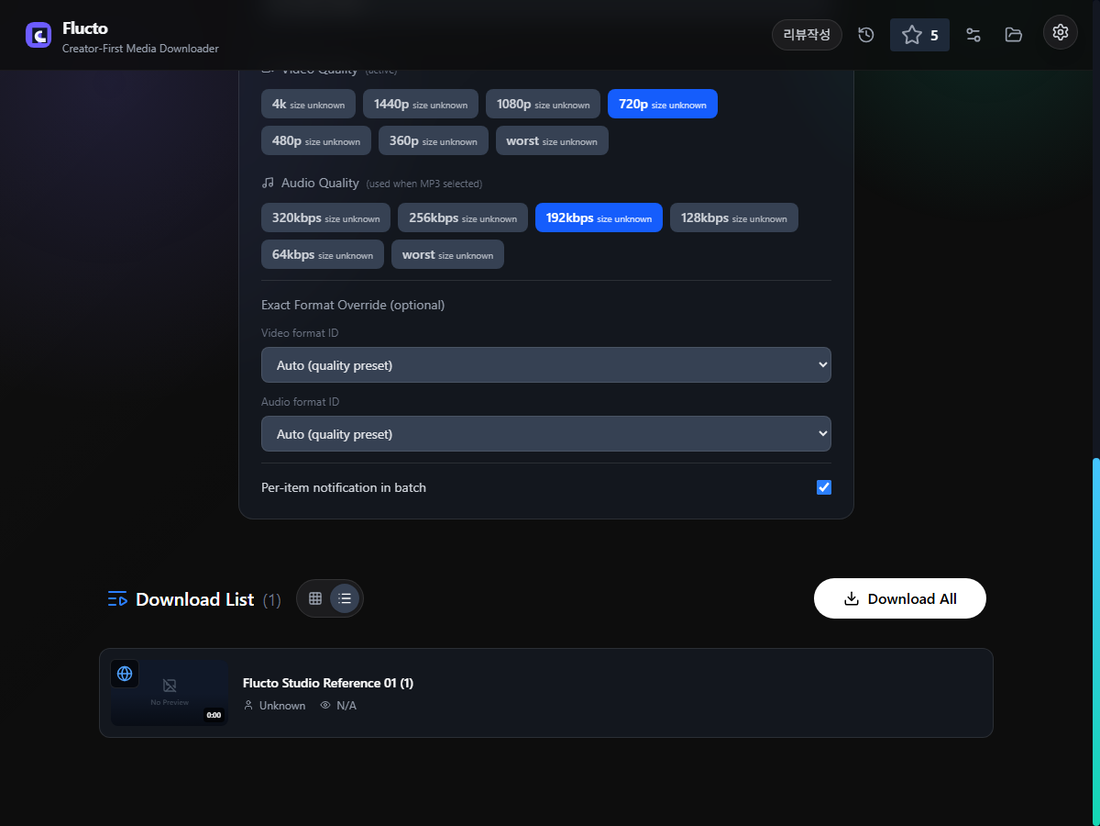The height and width of the screenshot is (826, 1100).
Task: Click the Exact Format Override (optional) label
Action: coord(353,305)
